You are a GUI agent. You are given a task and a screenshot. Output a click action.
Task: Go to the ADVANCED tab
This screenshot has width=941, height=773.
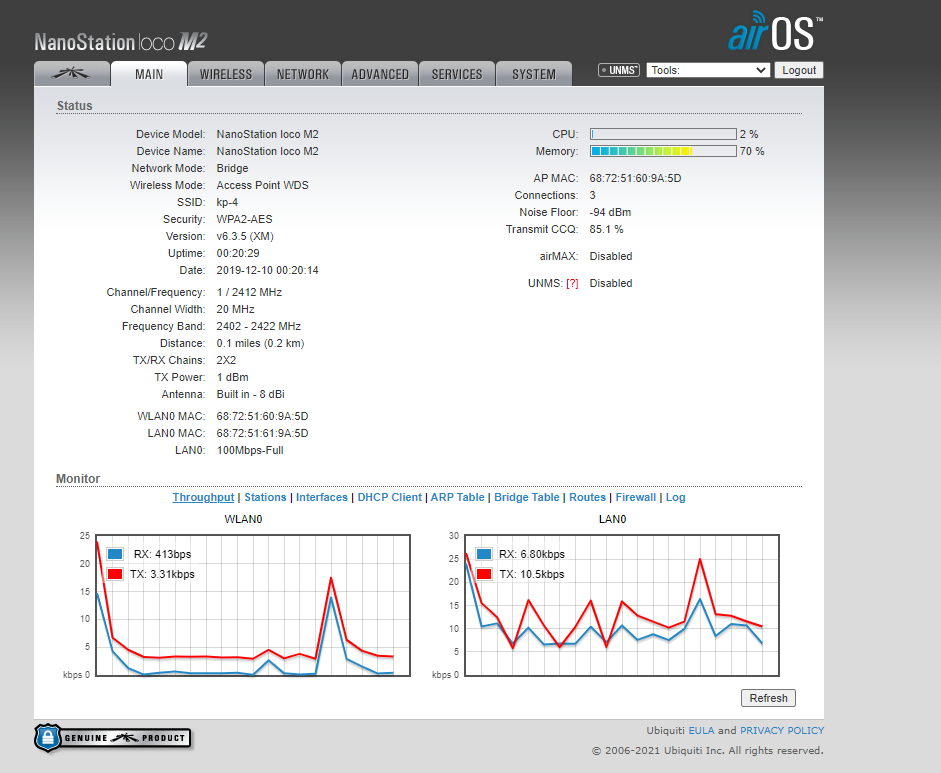tap(380, 74)
